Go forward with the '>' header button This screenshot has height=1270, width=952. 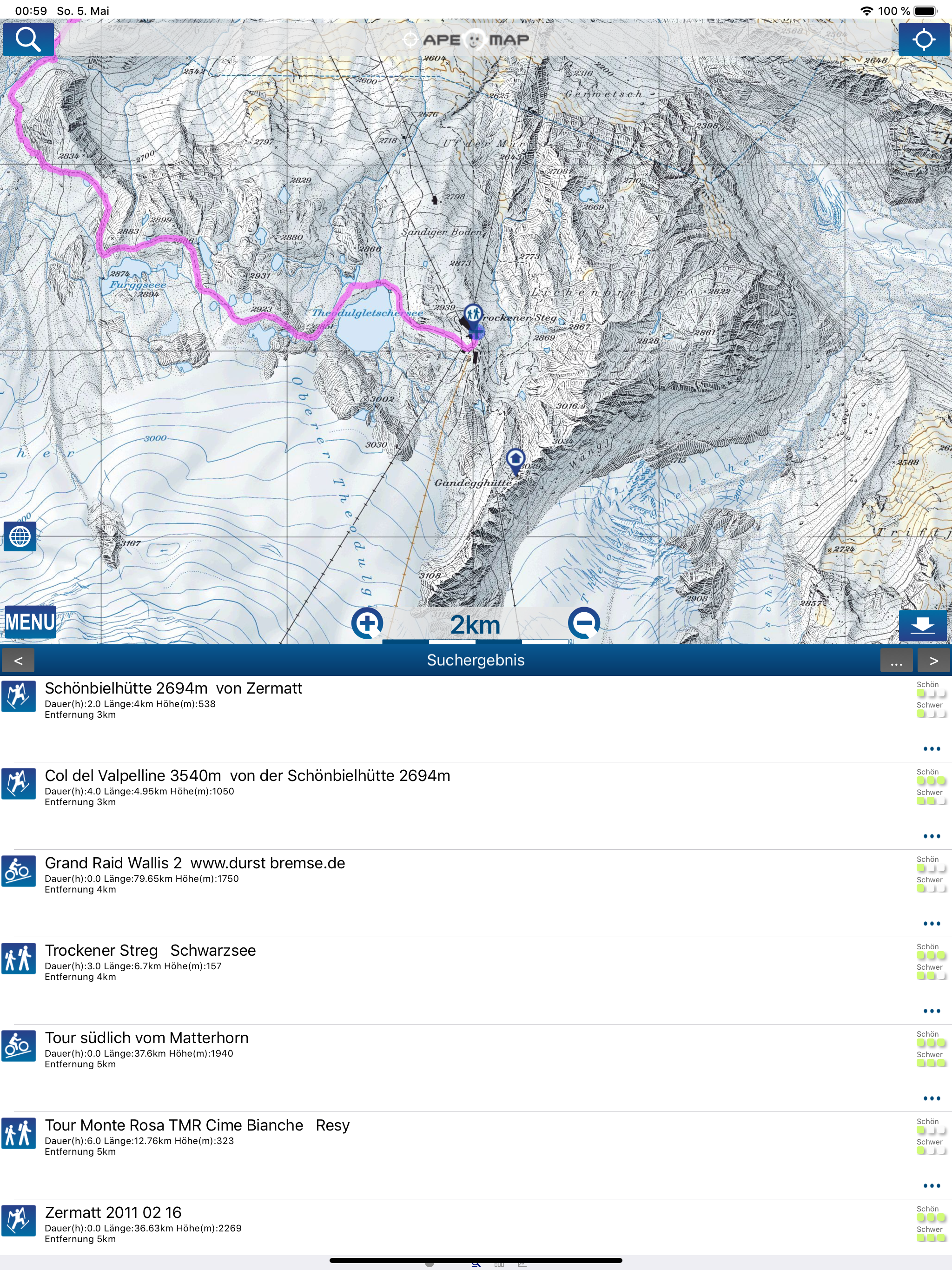[933, 660]
